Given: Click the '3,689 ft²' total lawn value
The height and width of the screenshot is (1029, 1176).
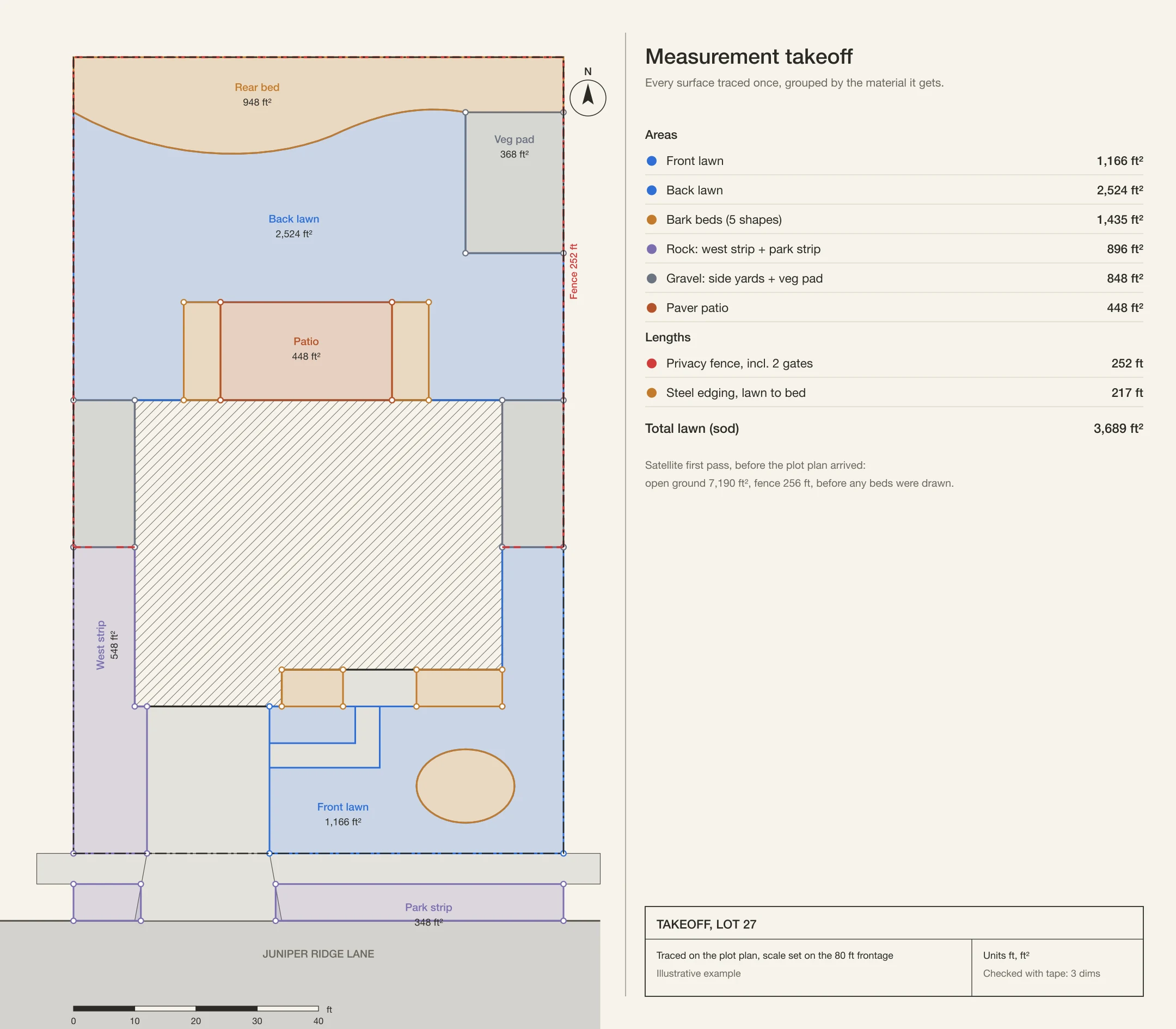Looking at the screenshot, I should click(1118, 428).
